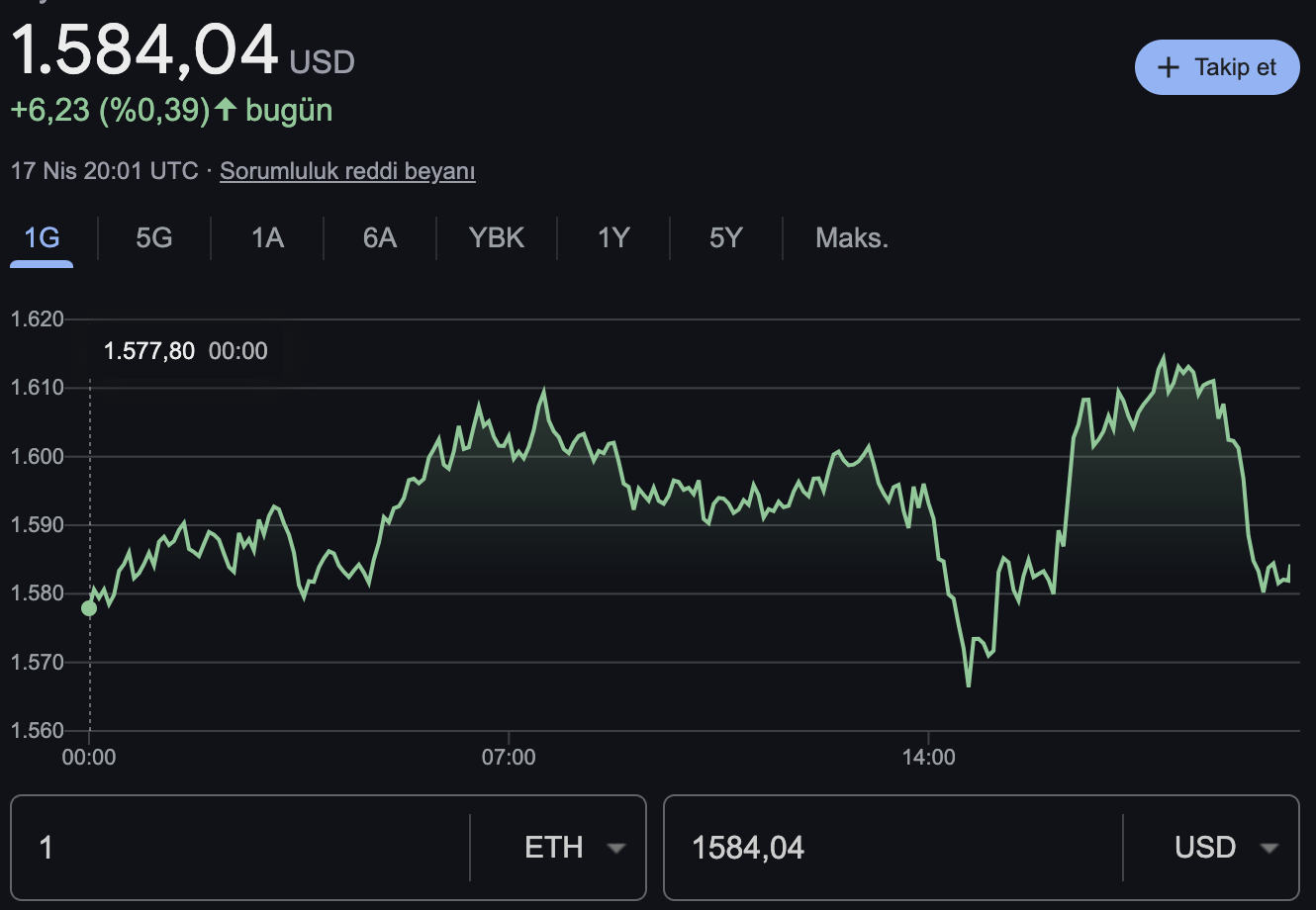Click the green chart marker dot at 00:00
The width and height of the screenshot is (1316, 910).
(x=89, y=608)
